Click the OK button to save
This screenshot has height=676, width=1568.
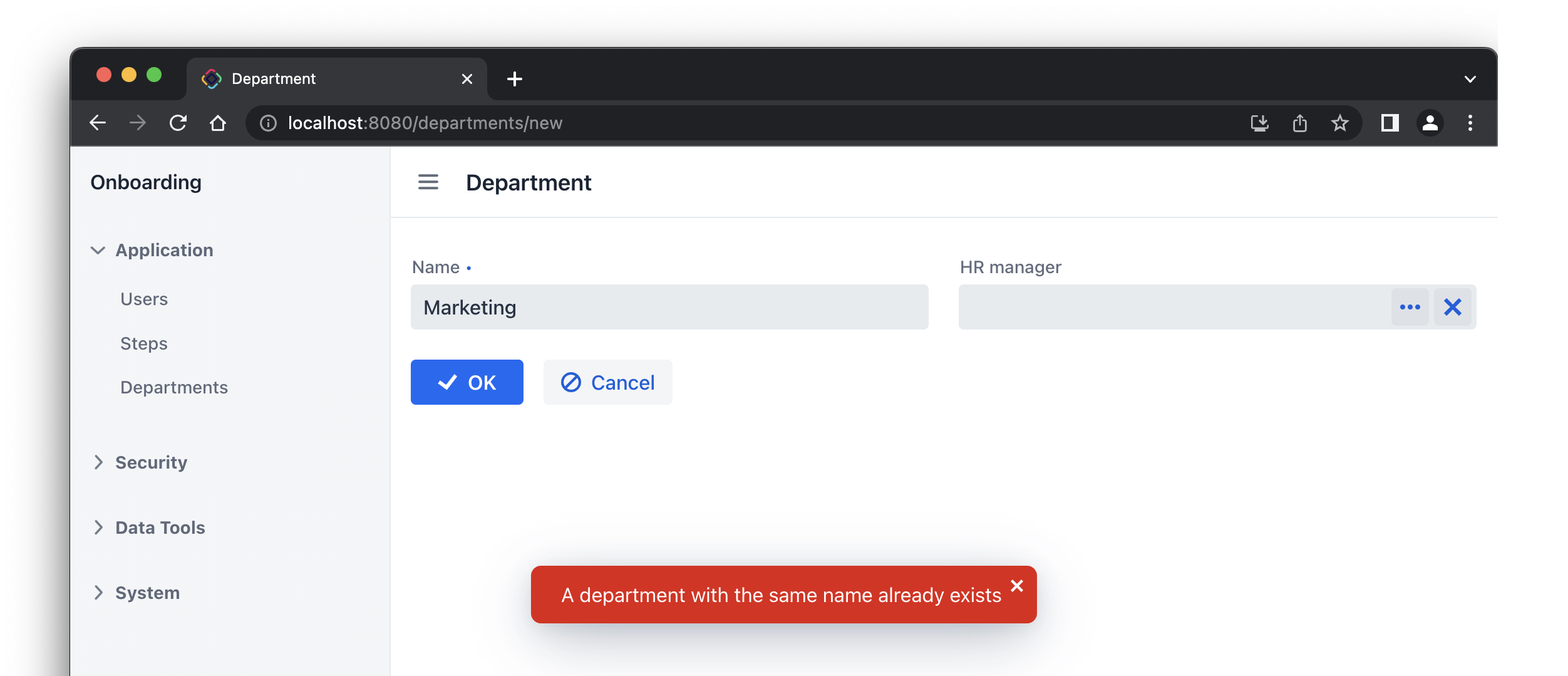click(x=467, y=382)
